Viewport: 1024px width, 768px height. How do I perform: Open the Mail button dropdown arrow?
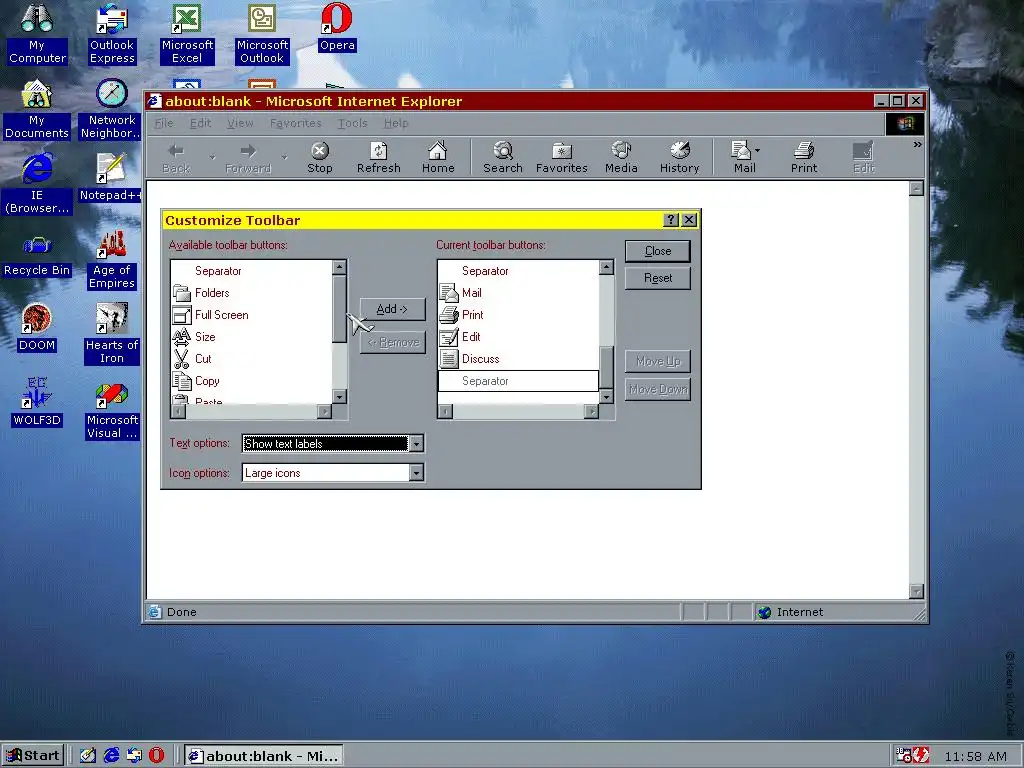coord(757,151)
